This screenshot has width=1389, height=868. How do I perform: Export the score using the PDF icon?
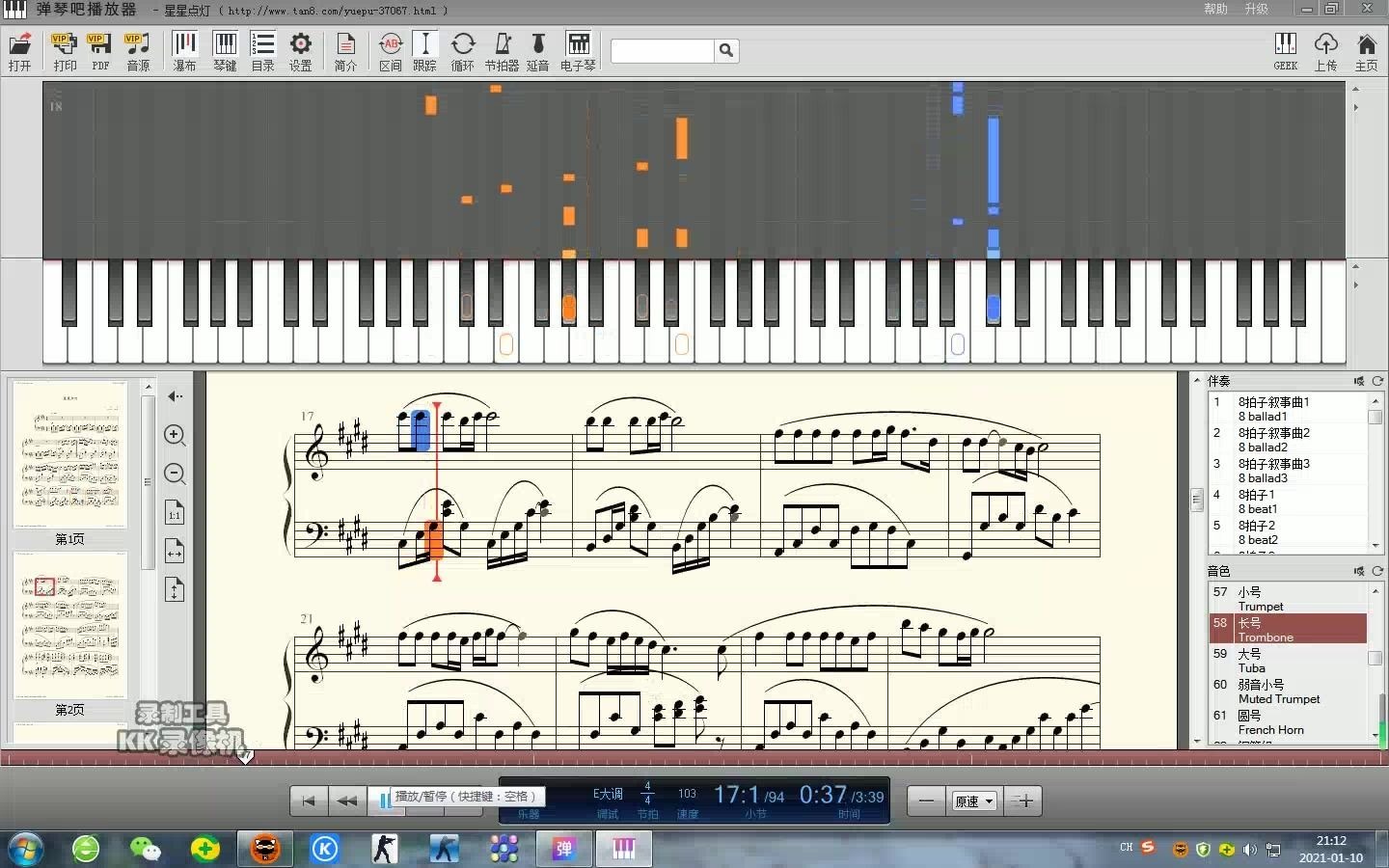(100, 51)
